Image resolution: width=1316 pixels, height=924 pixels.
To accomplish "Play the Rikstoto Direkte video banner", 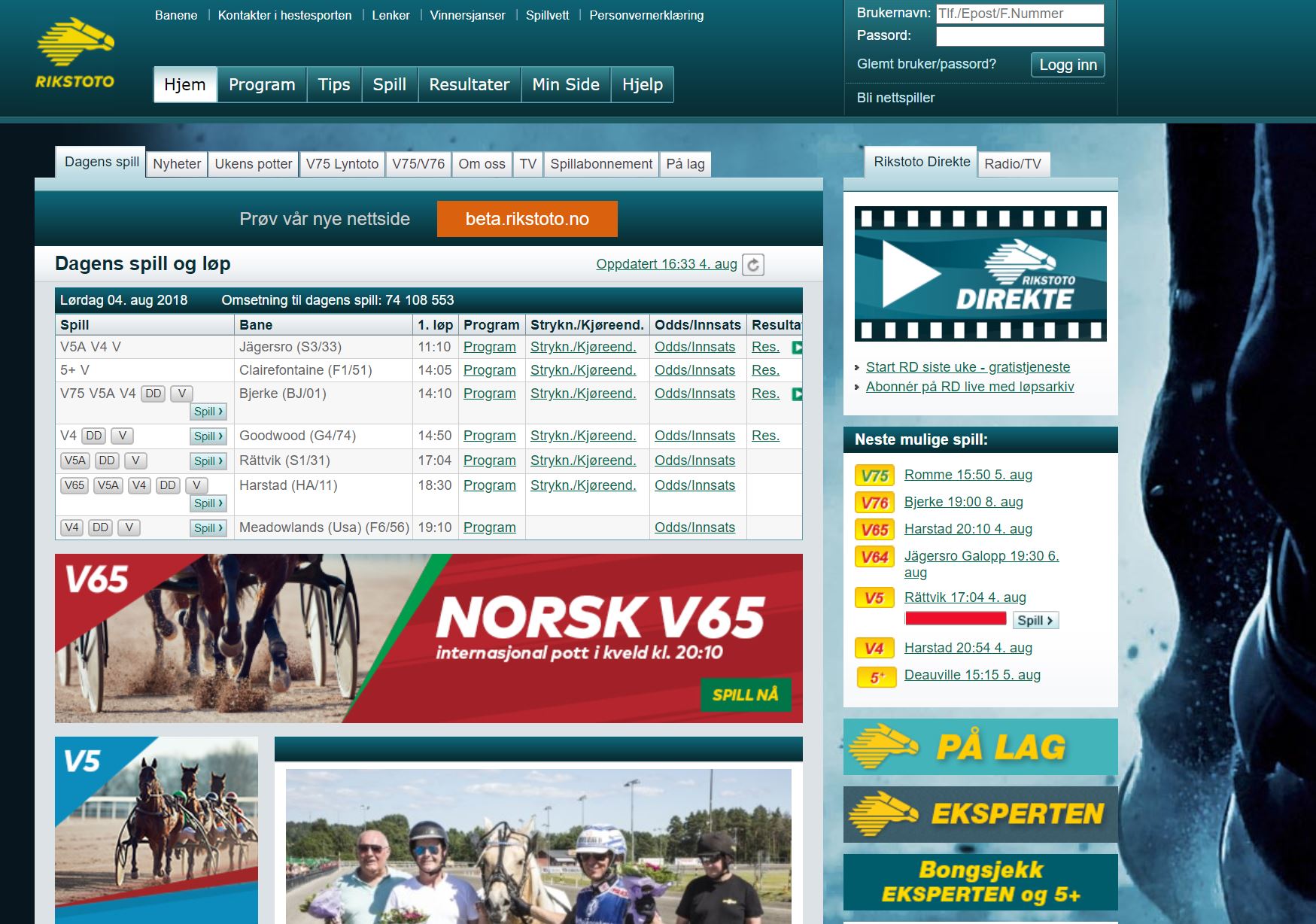I will [980, 274].
